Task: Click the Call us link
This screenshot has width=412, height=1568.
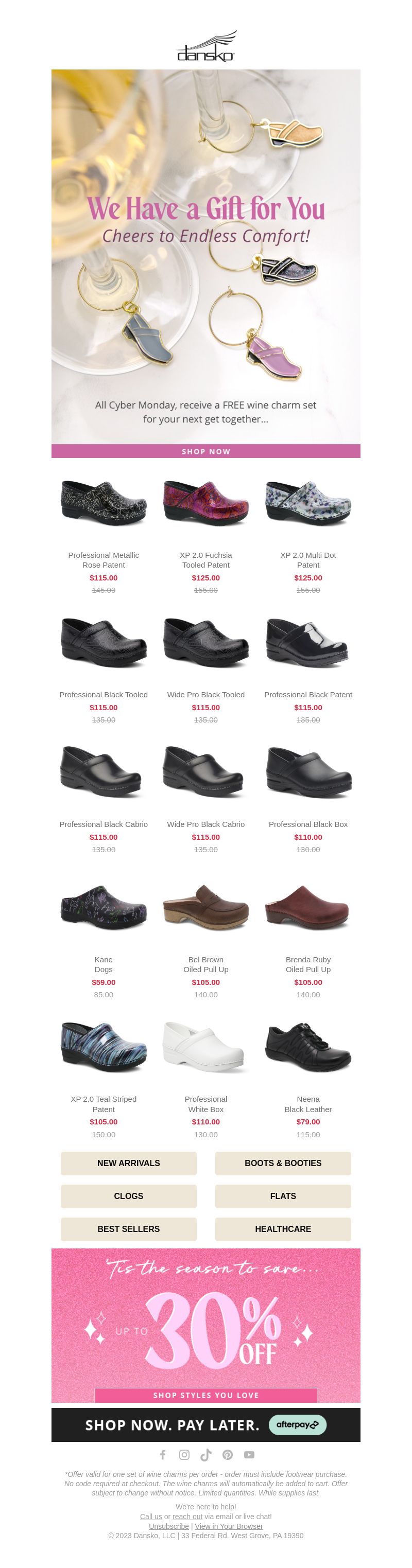Action: pos(151,1516)
